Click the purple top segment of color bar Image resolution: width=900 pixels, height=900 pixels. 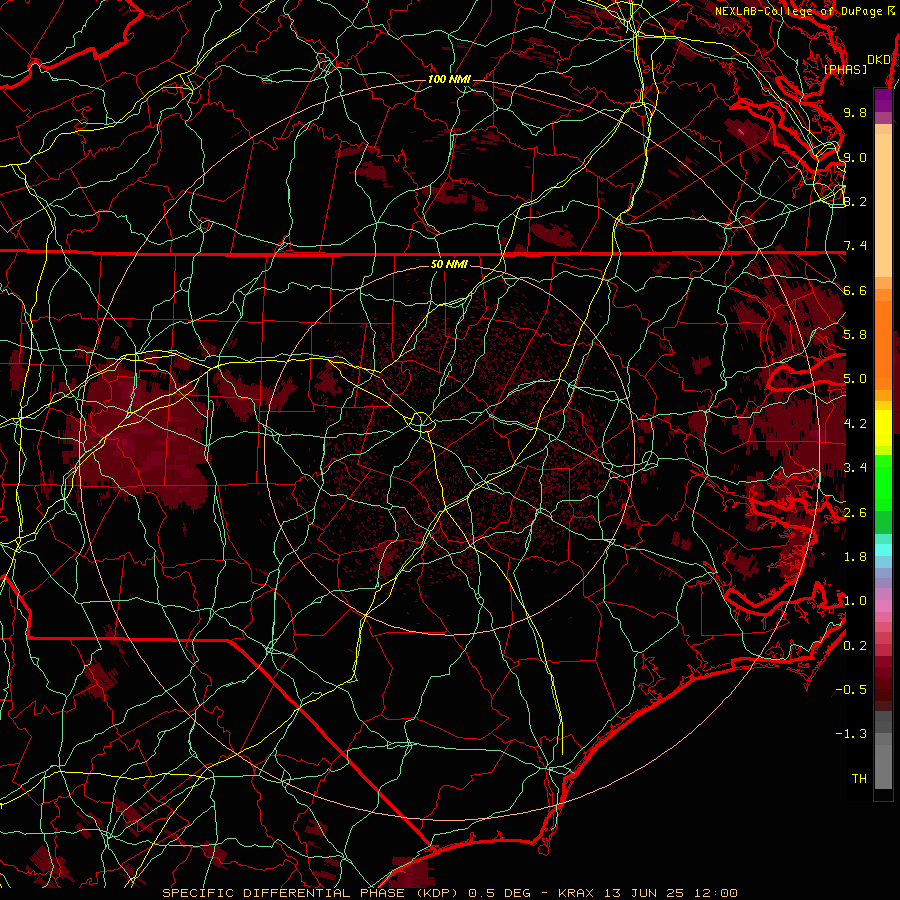tap(883, 100)
